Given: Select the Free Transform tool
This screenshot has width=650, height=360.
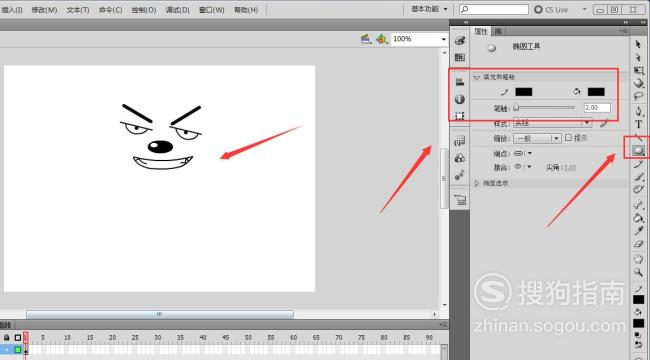Looking at the screenshot, I should point(638,71).
